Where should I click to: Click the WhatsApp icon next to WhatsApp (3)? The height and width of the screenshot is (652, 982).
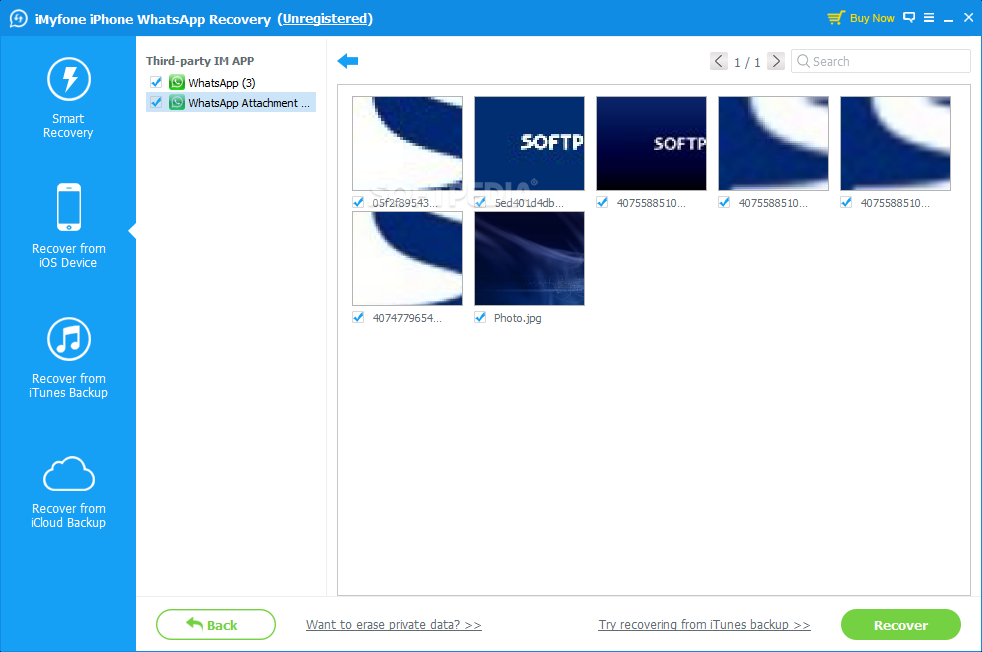tap(177, 82)
